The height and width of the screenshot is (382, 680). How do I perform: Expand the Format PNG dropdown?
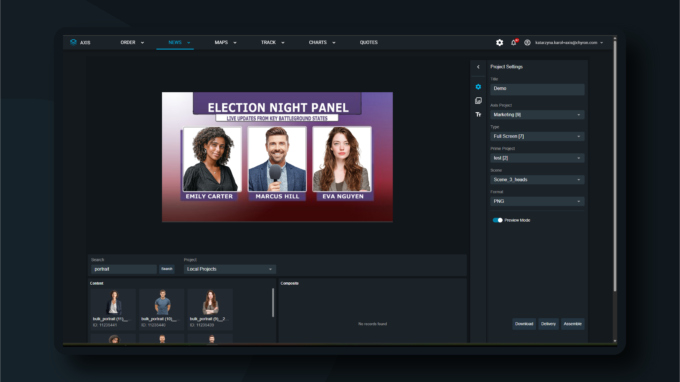click(x=537, y=202)
